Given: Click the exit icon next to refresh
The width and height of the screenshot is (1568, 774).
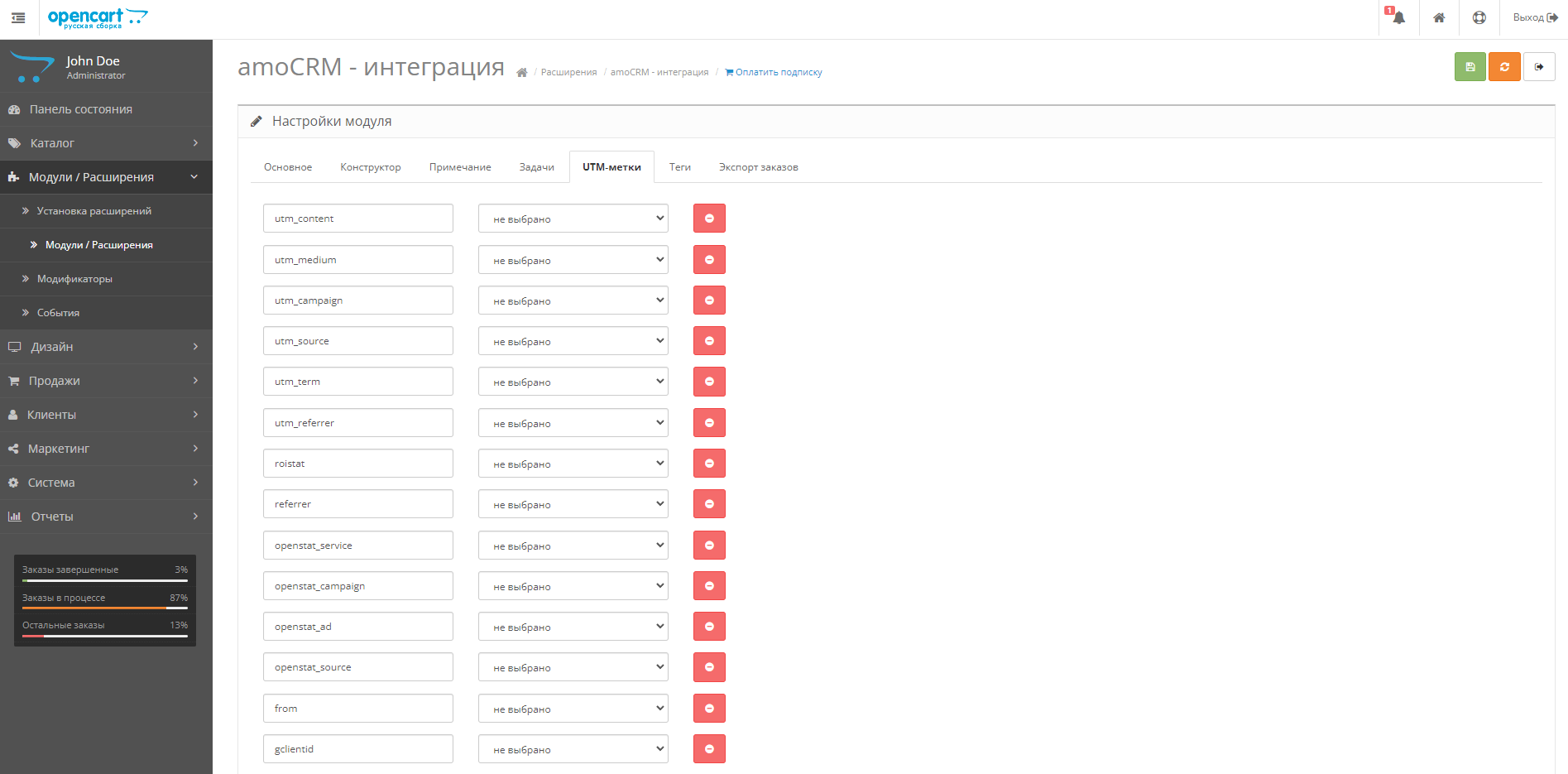Looking at the screenshot, I should click(x=1539, y=66).
